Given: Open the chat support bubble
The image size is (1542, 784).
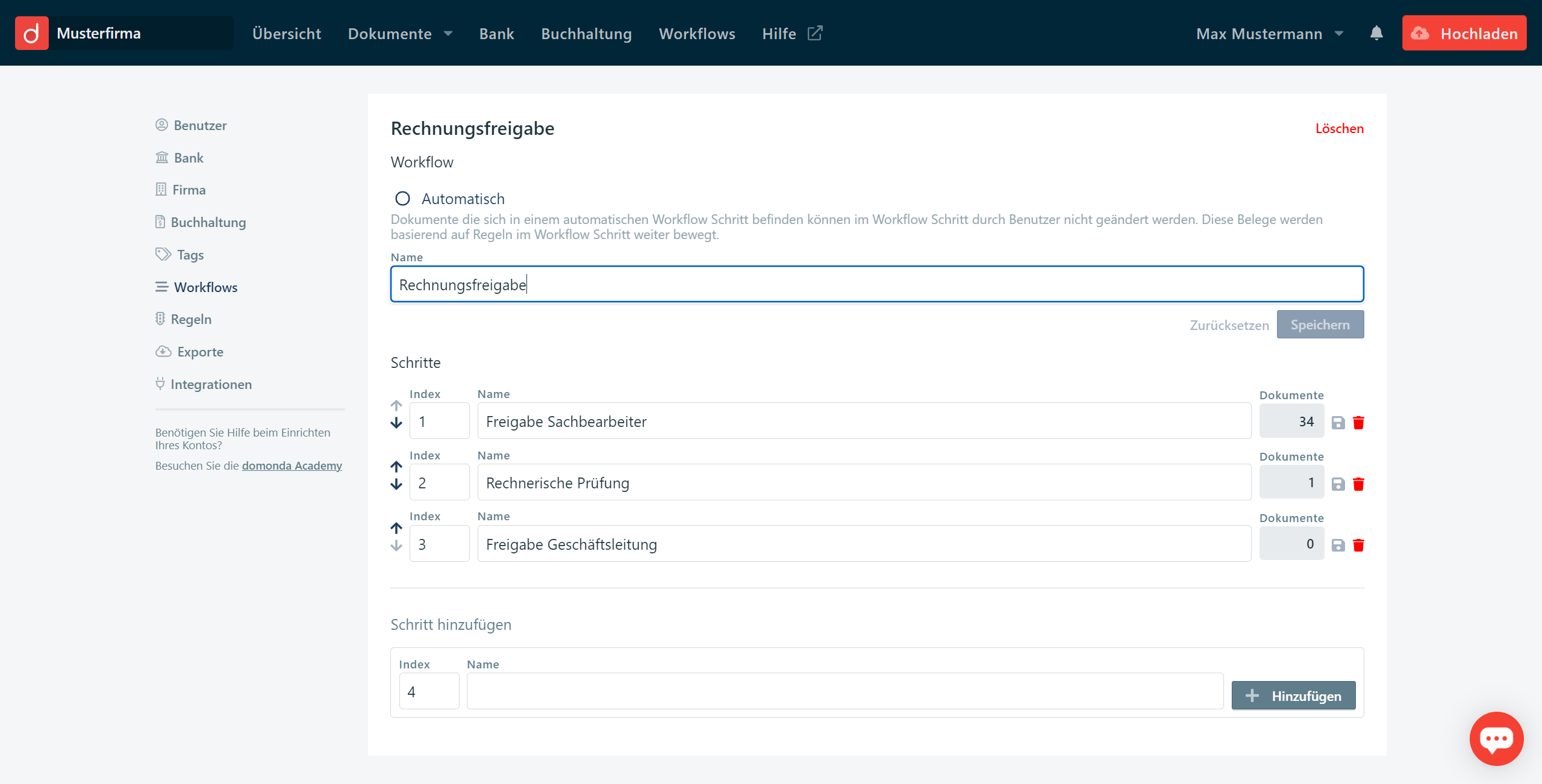Looking at the screenshot, I should [x=1496, y=738].
